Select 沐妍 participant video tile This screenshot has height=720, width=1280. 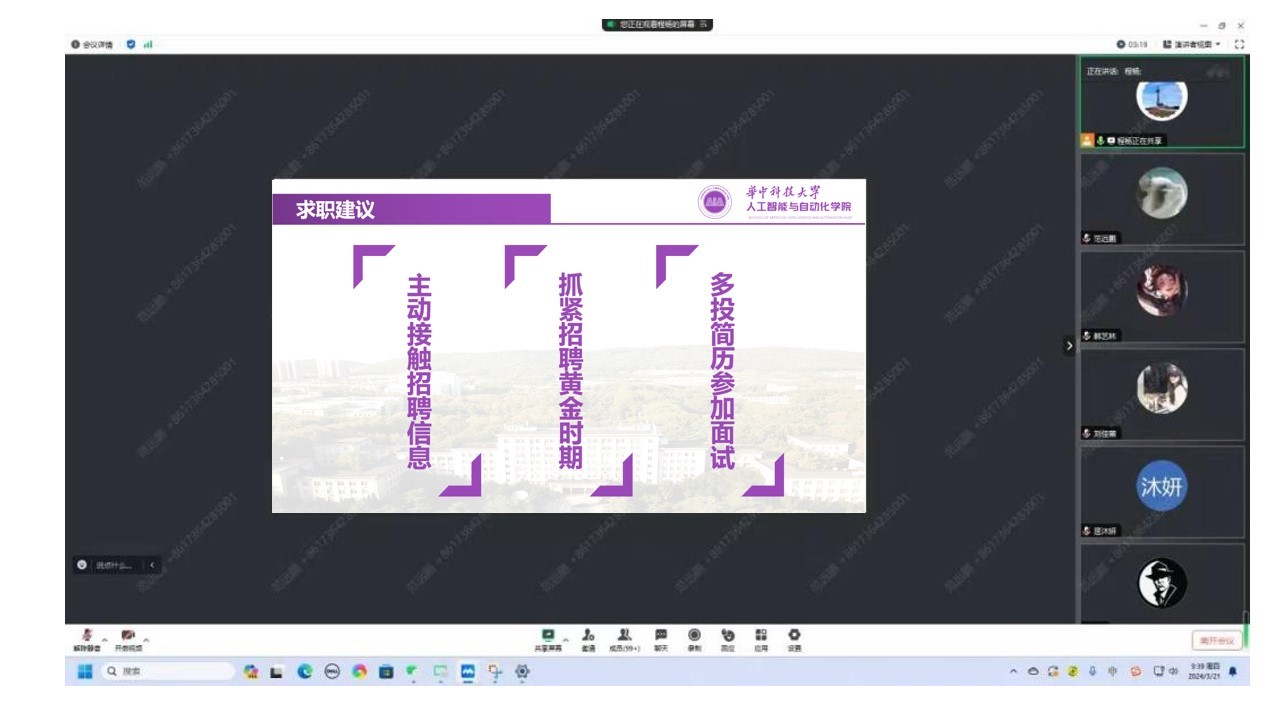point(1162,491)
